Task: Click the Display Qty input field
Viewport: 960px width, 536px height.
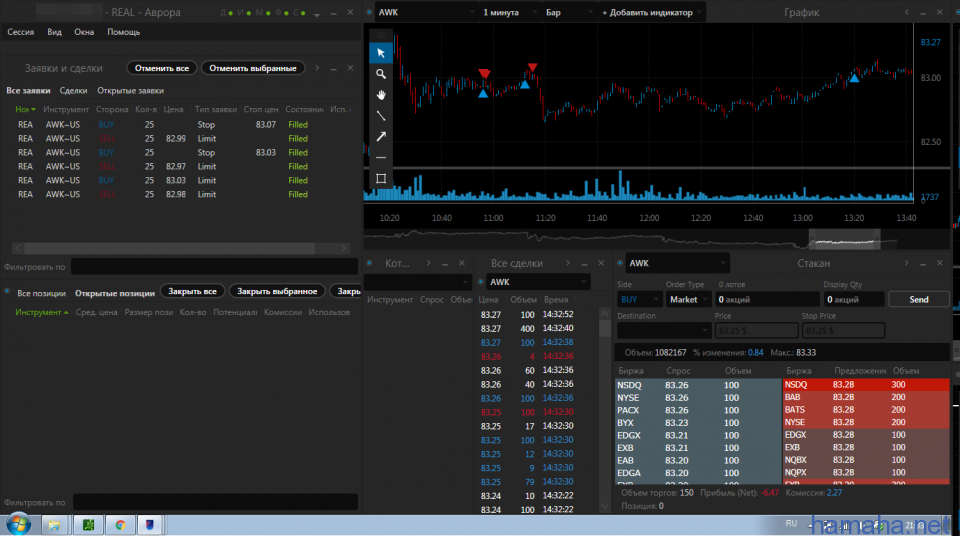Action: (x=853, y=300)
